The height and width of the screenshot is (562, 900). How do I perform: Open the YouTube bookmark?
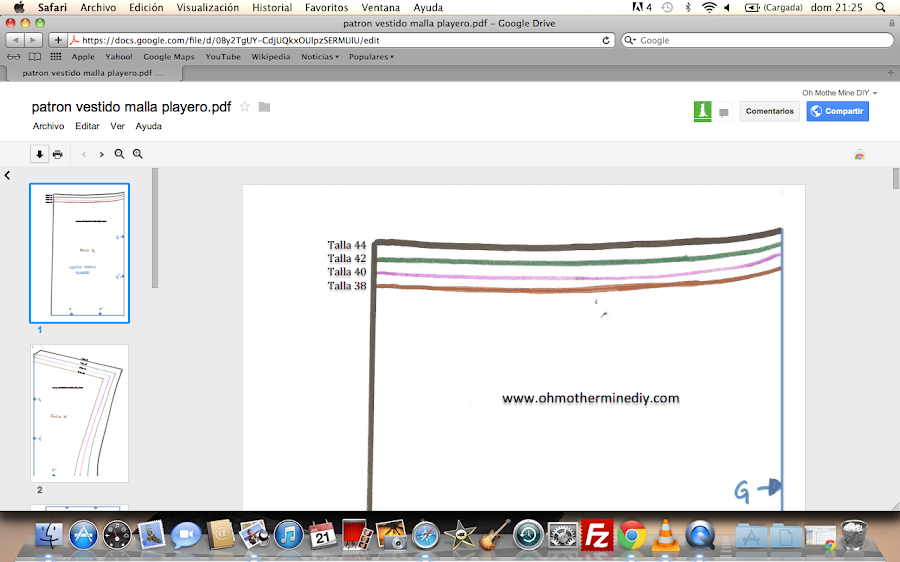point(223,57)
